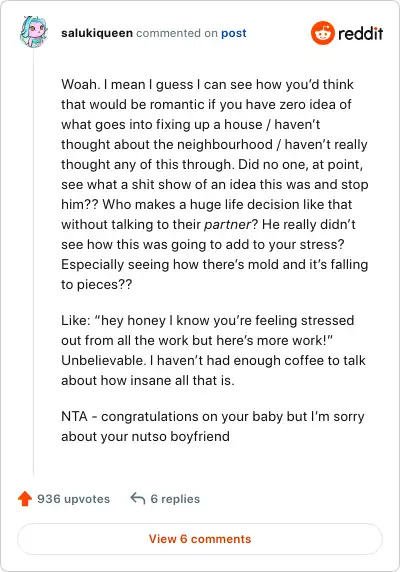This screenshot has width=400, height=572.
Task: Collapse the comment via vertical thread line
Action: pyautogui.click(x=34, y=261)
